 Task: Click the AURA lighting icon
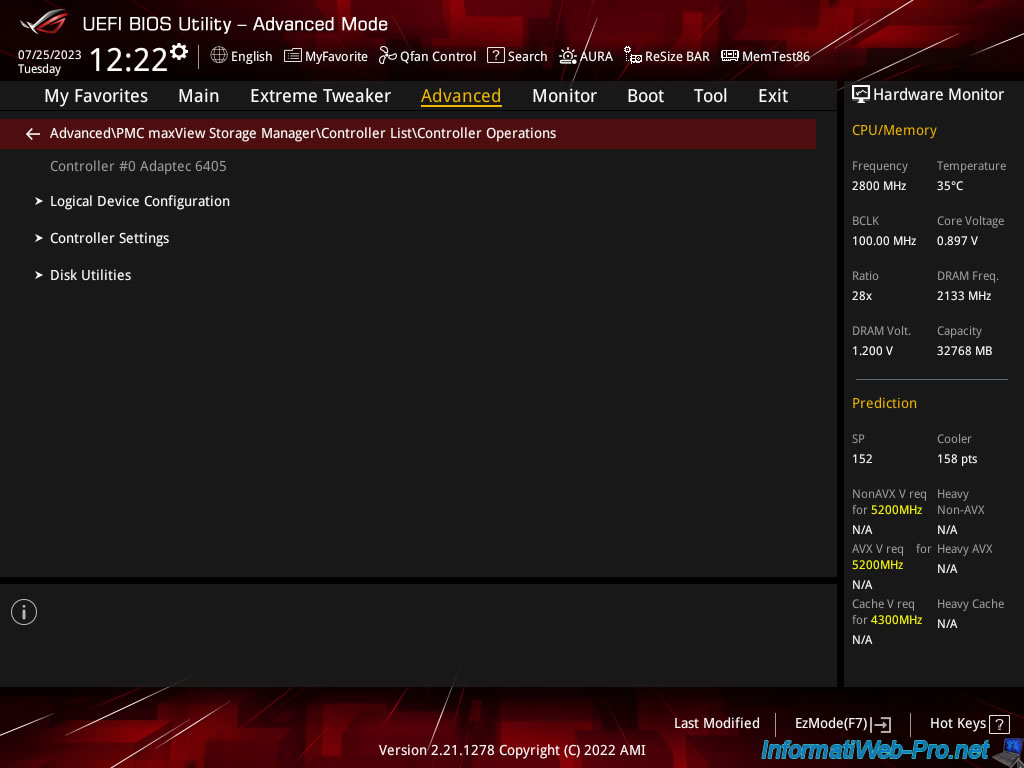coord(568,56)
